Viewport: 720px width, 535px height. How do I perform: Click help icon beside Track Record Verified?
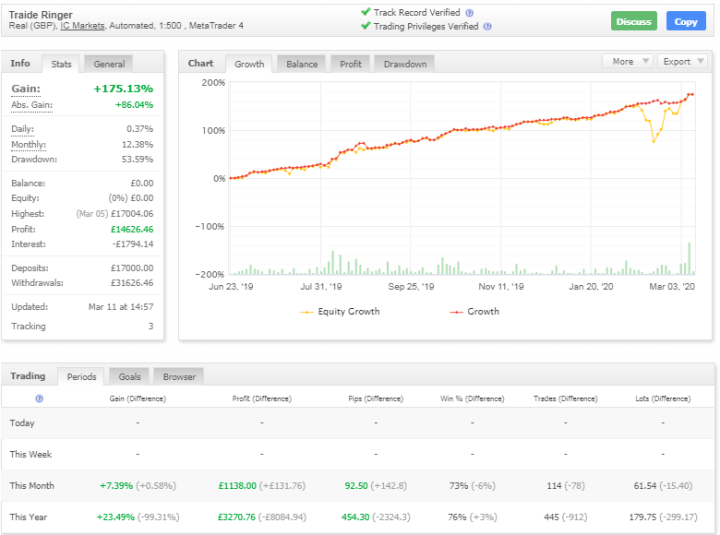[470, 13]
